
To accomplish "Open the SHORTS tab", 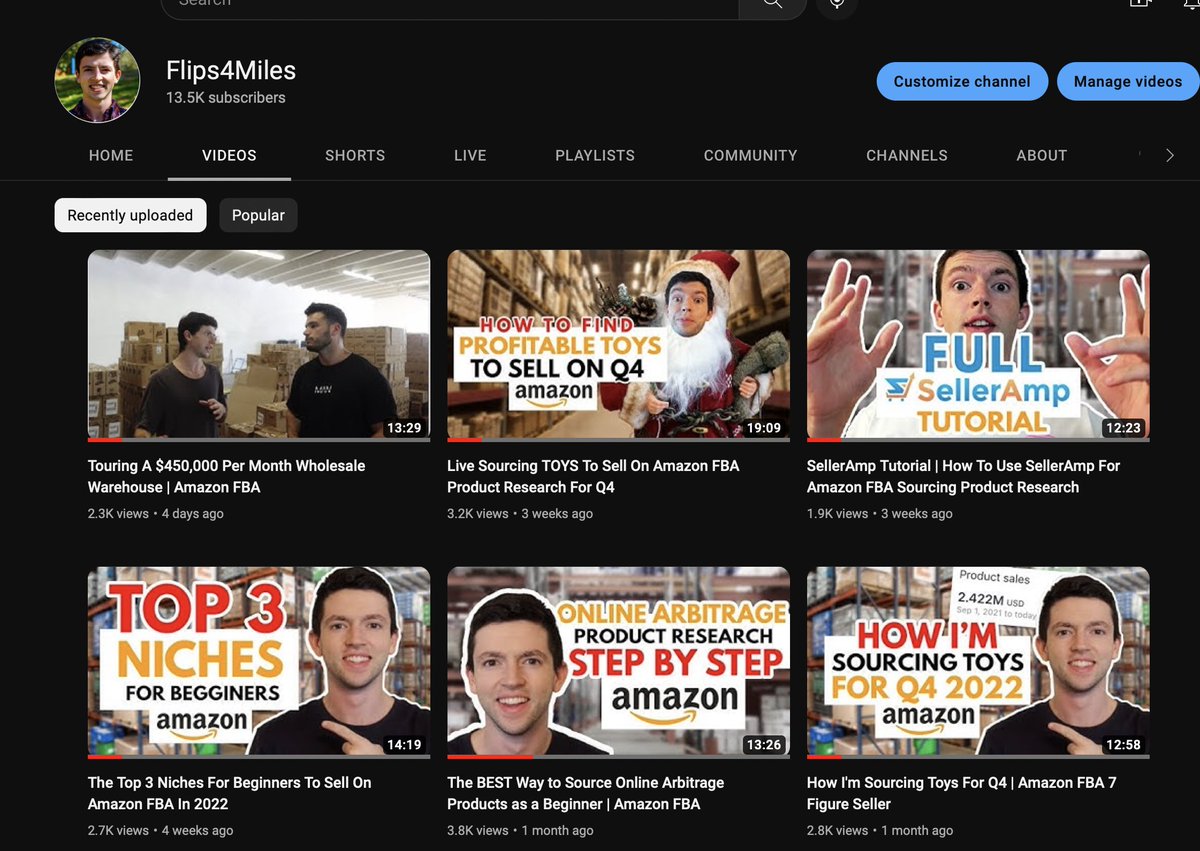I will pos(355,155).
